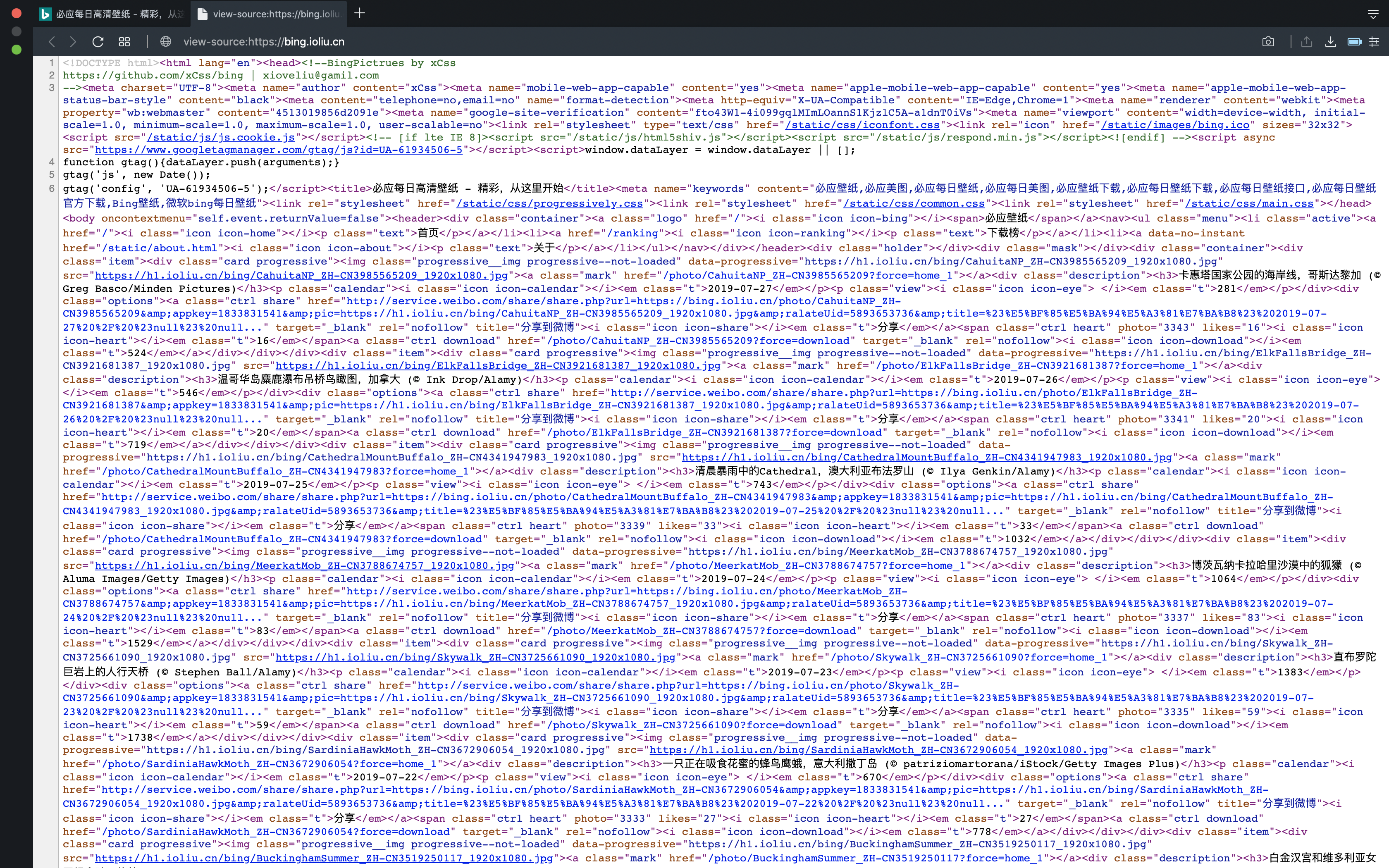
Task: Open the downloads arrow icon
Action: click(x=1330, y=41)
